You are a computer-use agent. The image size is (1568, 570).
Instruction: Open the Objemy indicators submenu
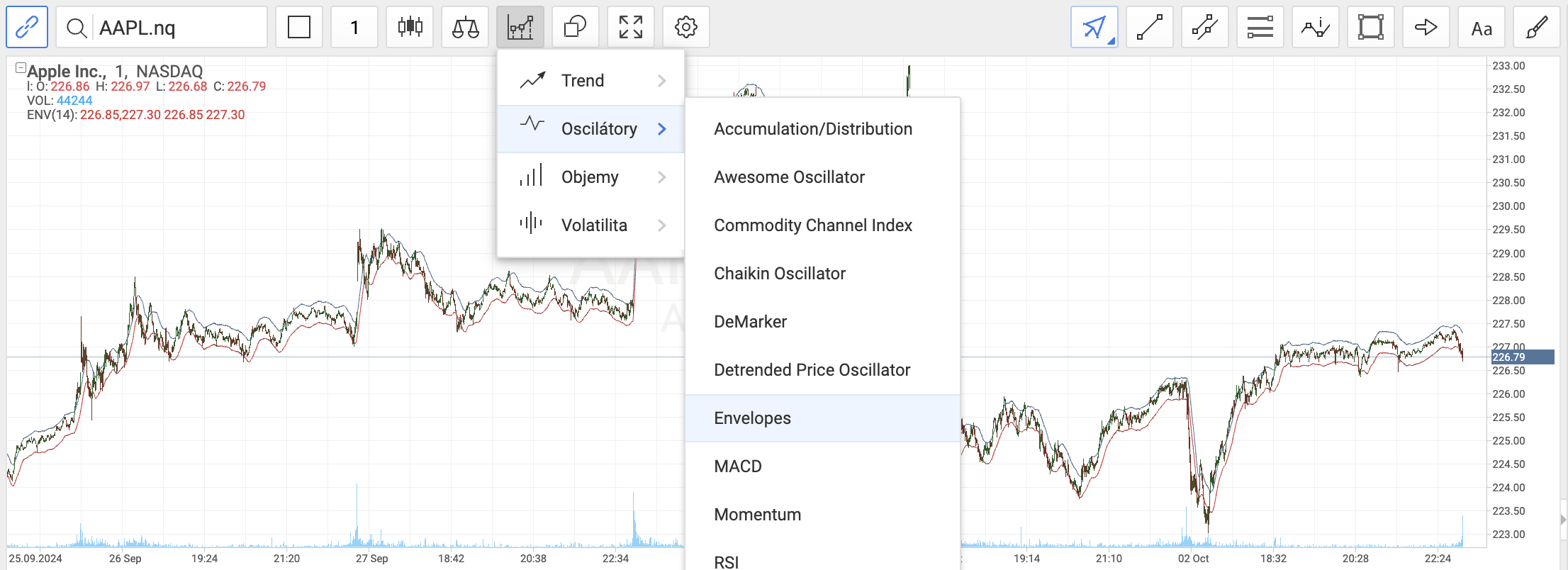pos(591,177)
